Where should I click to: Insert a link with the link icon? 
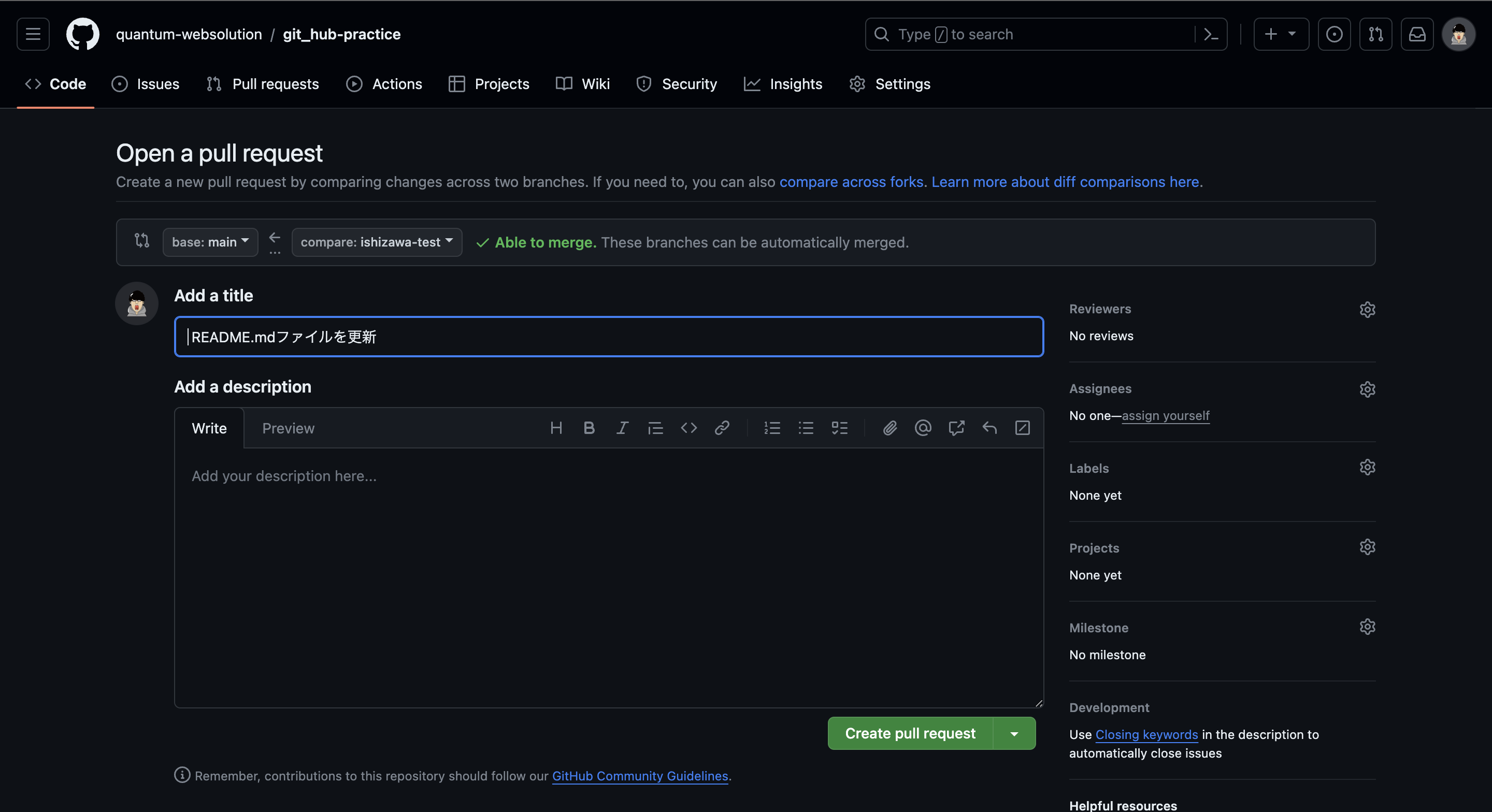pos(722,428)
